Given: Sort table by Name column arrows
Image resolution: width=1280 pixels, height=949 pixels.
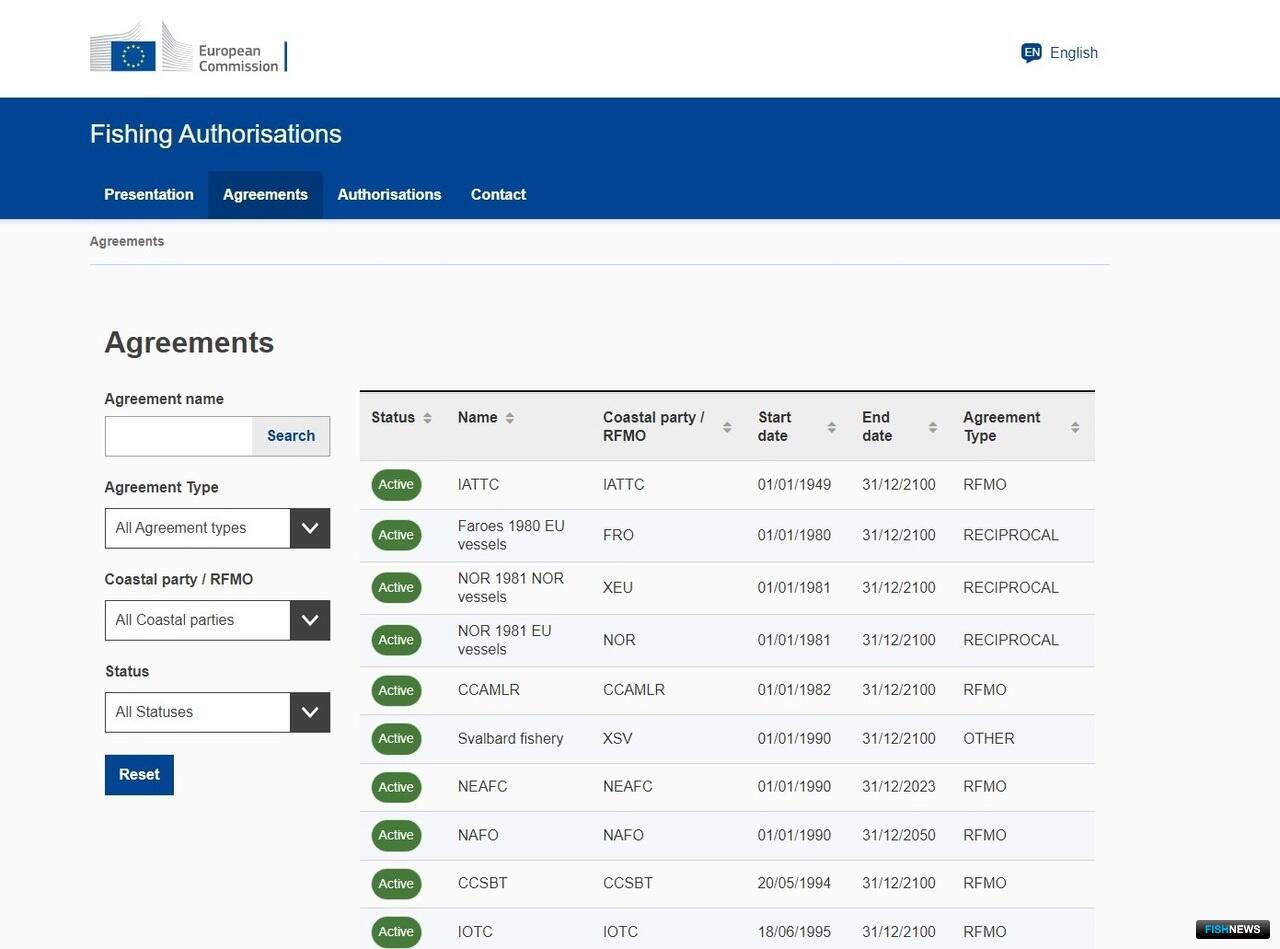Looking at the screenshot, I should click(x=509, y=418).
